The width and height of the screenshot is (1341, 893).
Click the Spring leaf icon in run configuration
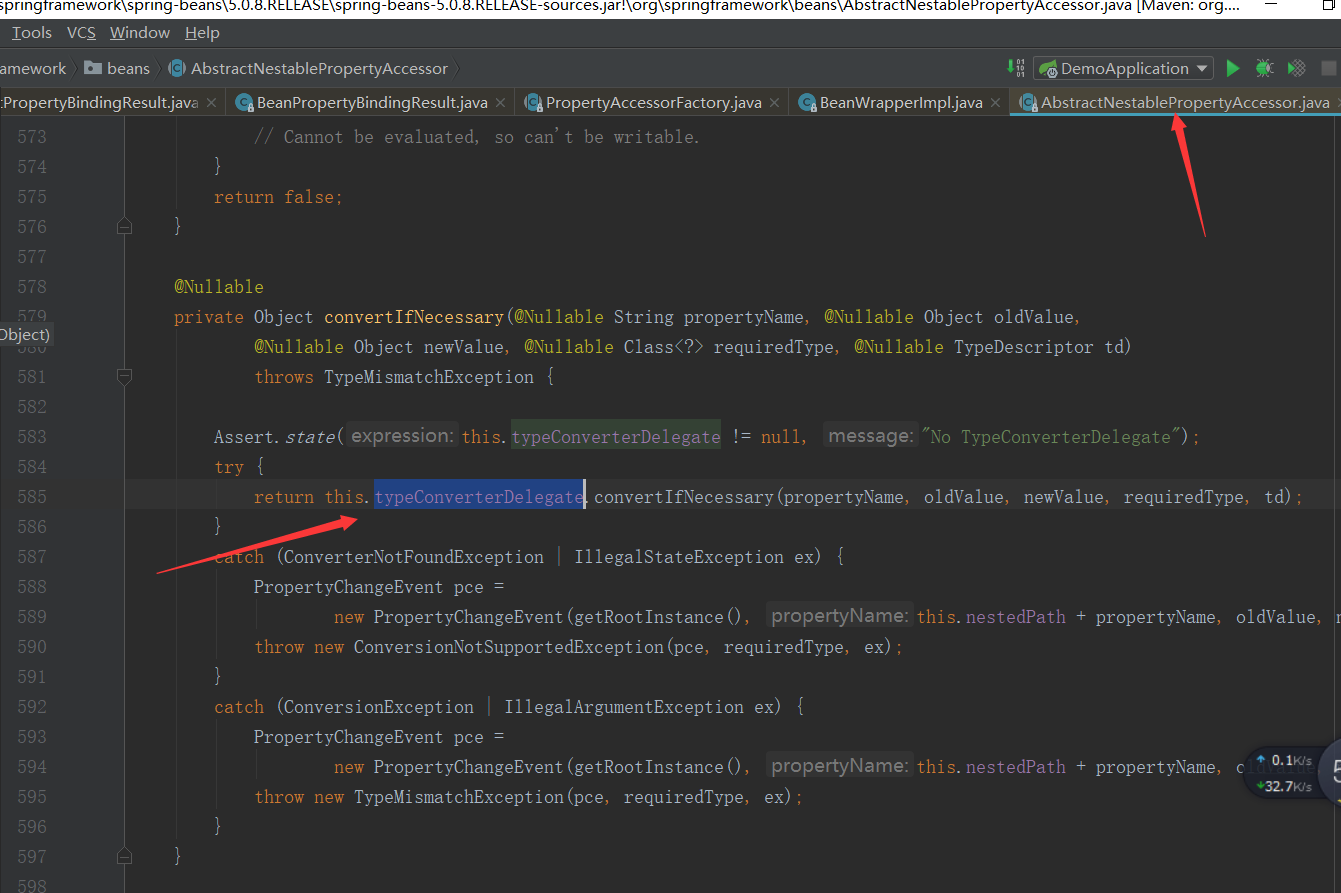coord(1048,69)
